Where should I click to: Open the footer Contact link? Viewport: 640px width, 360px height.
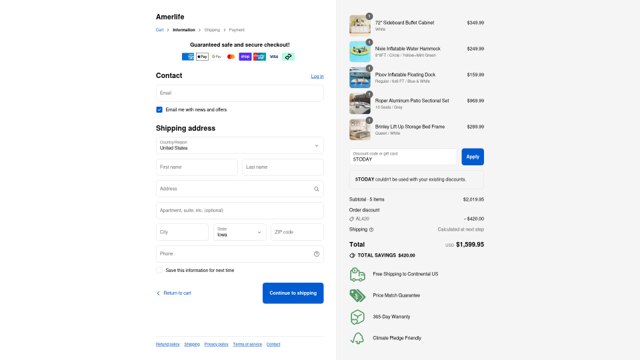click(273, 344)
